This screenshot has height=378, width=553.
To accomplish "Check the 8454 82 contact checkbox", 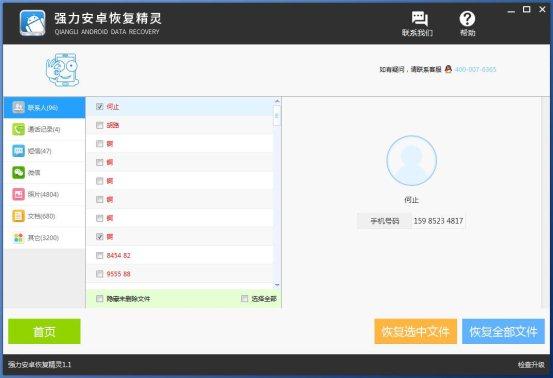I will [99, 255].
